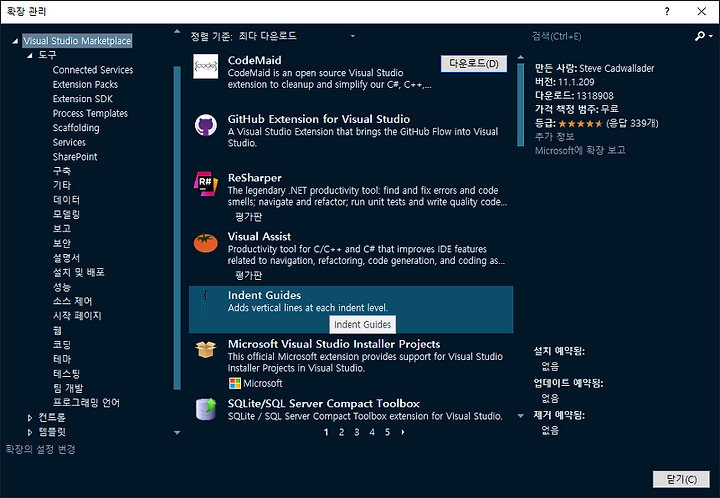Click the GitHub Extension octocat icon
The height and width of the screenshot is (498, 720).
click(x=206, y=125)
